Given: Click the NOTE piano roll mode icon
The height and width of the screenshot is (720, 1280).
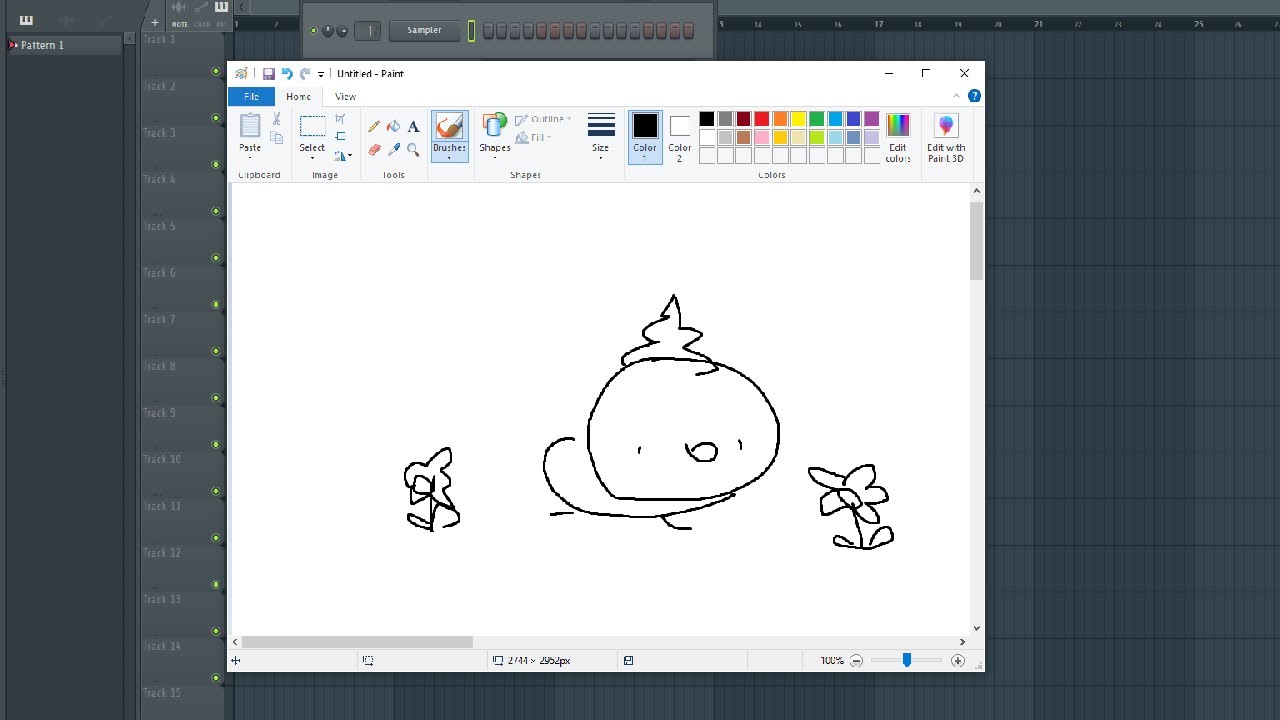Looking at the screenshot, I should [180, 24].
